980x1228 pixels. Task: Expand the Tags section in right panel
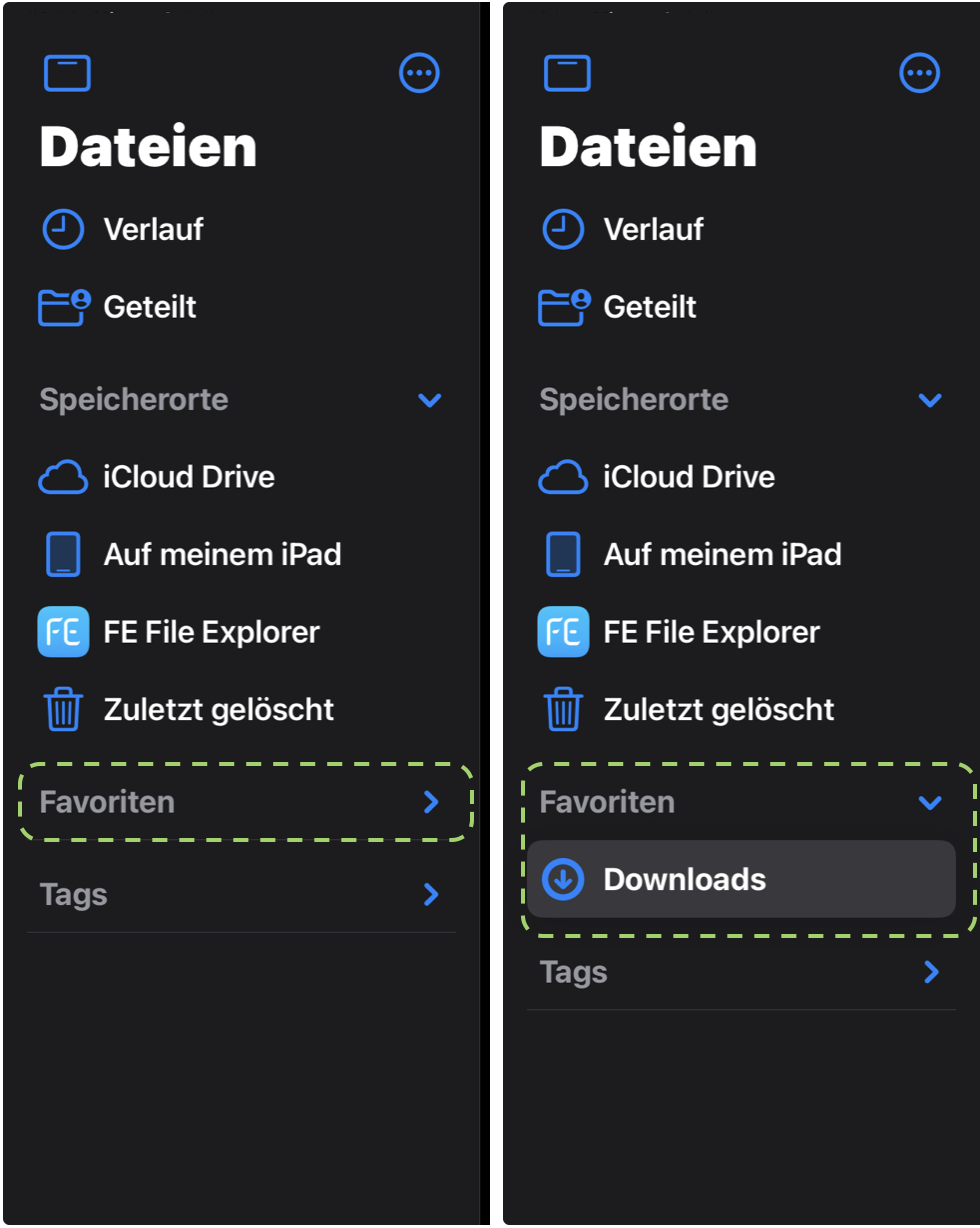[x=931, y=972]
